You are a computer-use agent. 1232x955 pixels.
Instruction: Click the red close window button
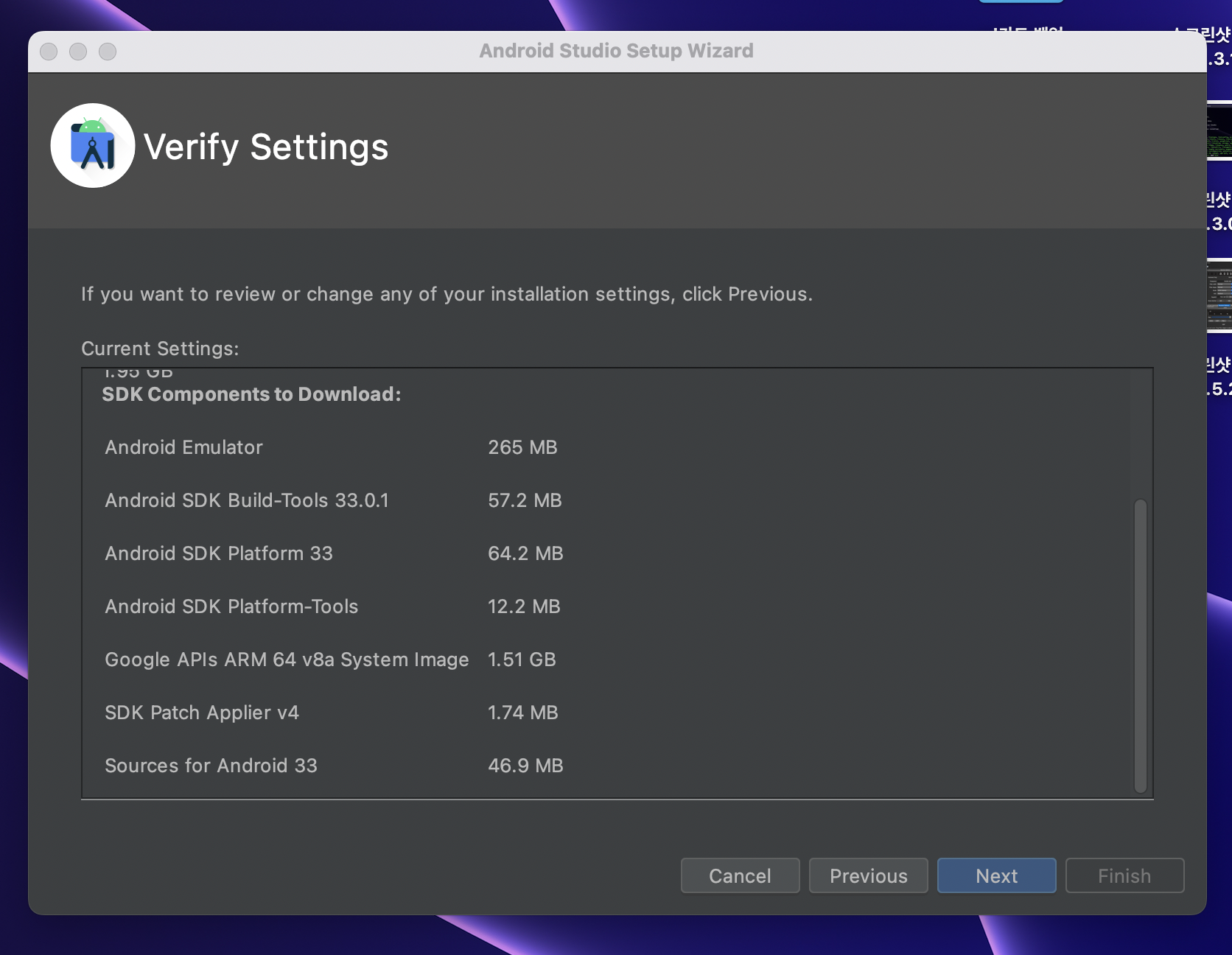coord(49,52)
